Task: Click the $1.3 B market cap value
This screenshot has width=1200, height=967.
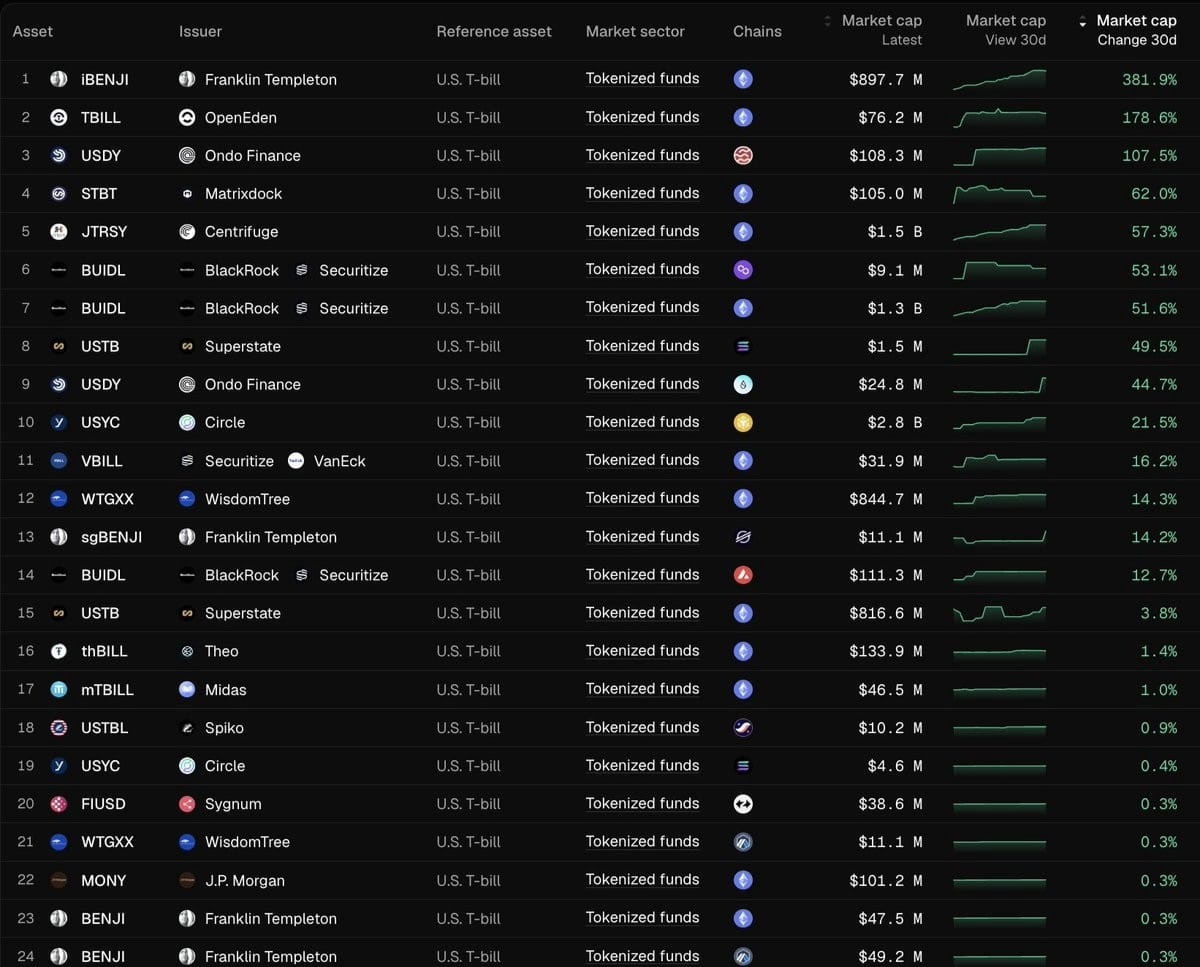Action: [895, 309]
